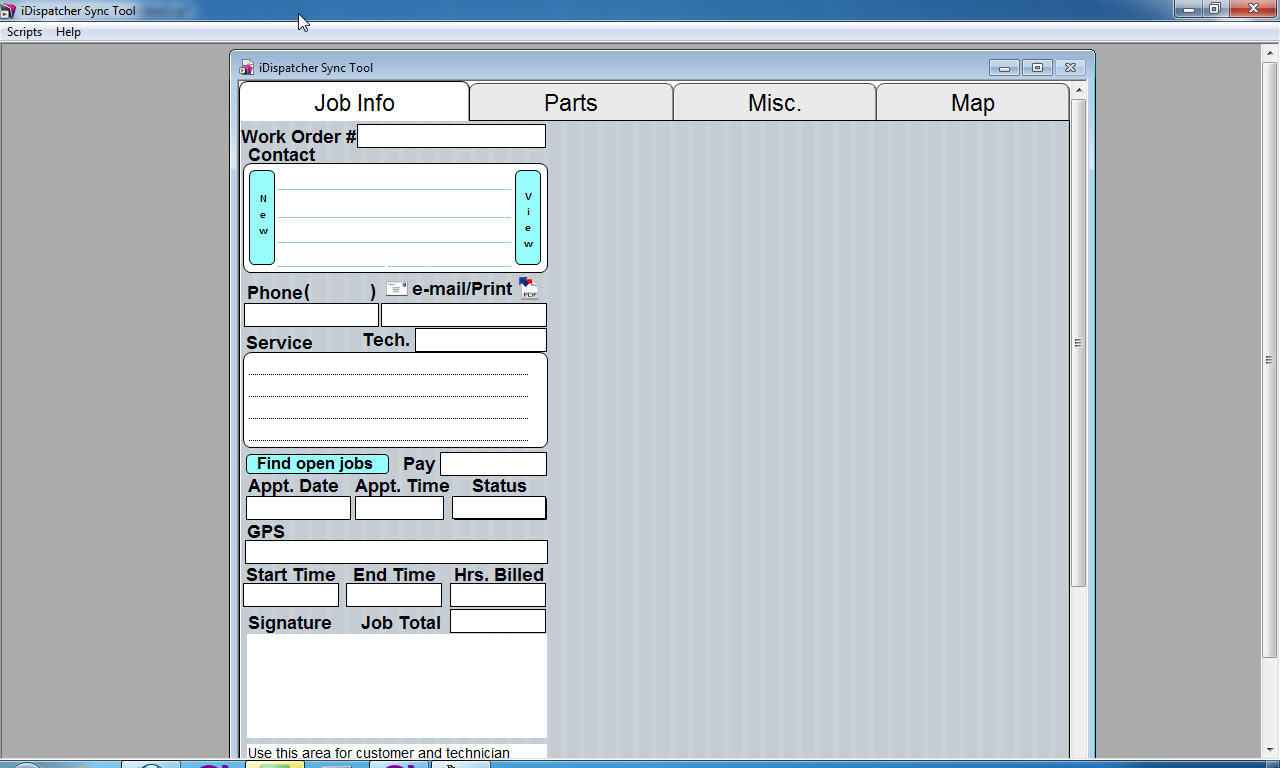The image size is (1280, 768).
Task: Click the Start Time field
Action: tap(291, 595)
